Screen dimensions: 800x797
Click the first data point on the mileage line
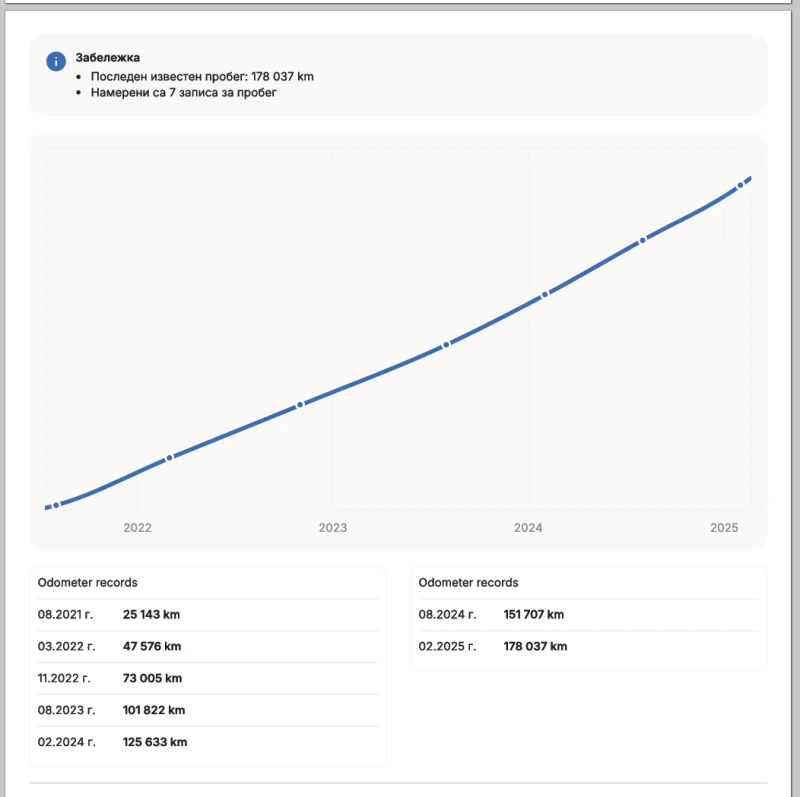(56, 505)
